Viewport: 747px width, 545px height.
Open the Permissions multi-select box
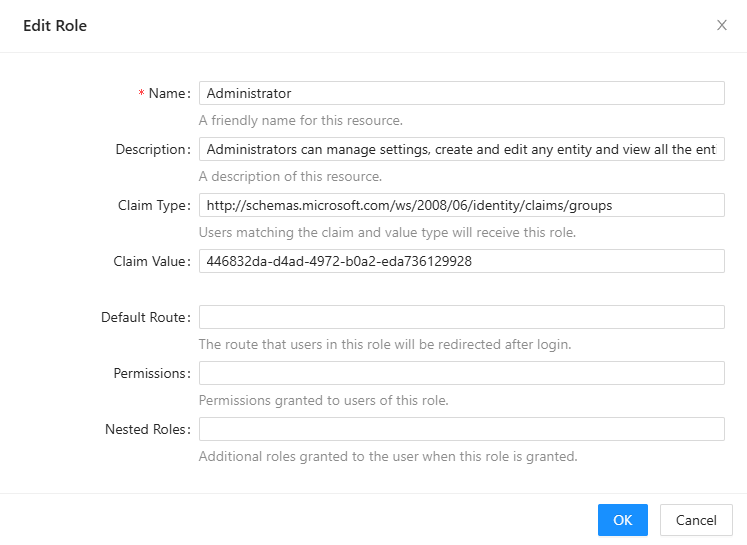[x=461, y=373]
